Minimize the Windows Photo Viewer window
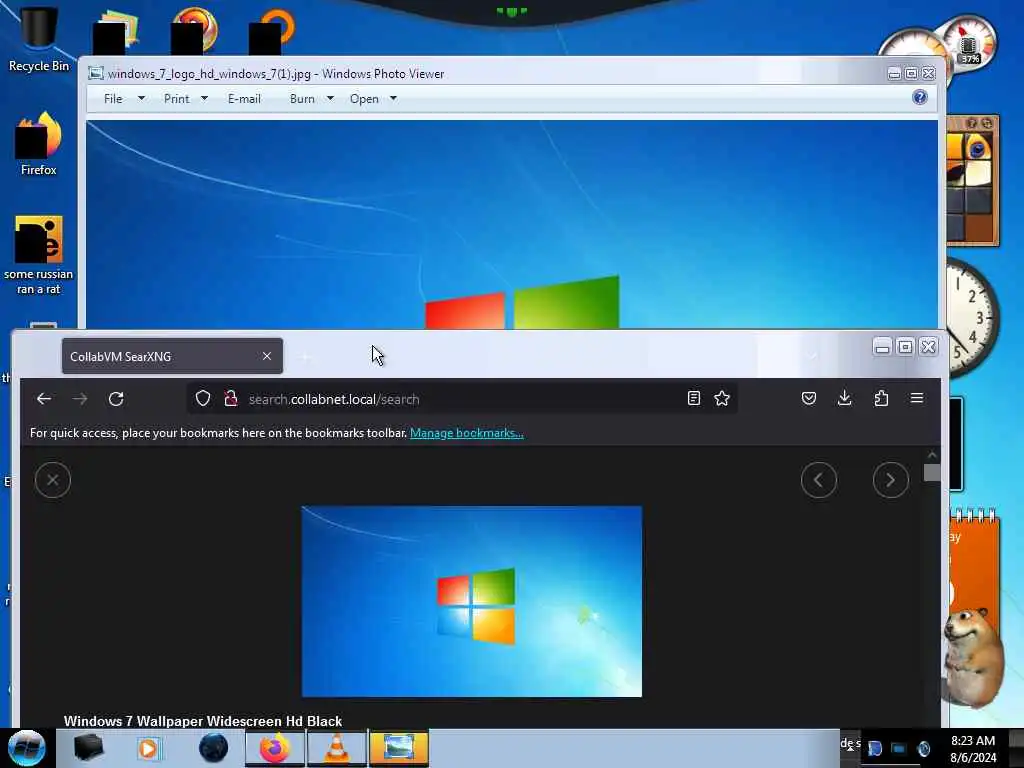Image resolution: width=1024 pixels, height=768 pixels. (x=895, y=74)
